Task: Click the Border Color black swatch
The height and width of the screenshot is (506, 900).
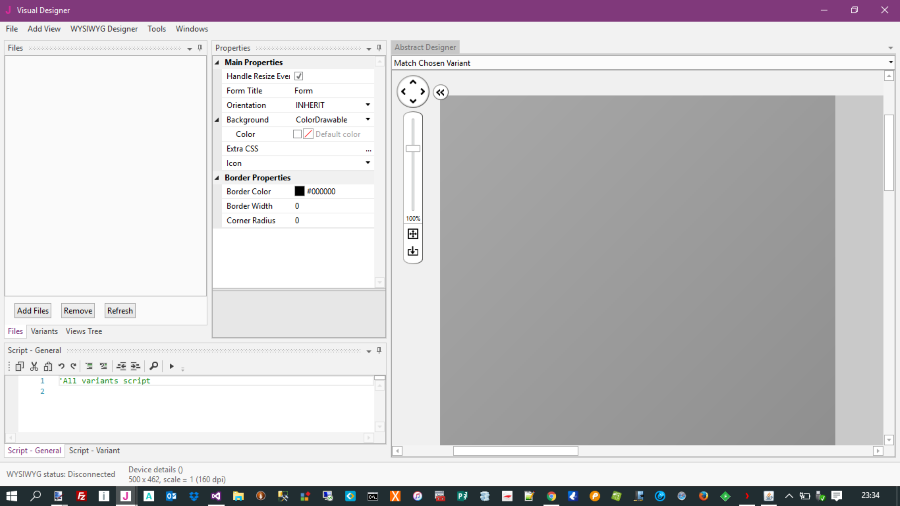Action: click(300, 192)
